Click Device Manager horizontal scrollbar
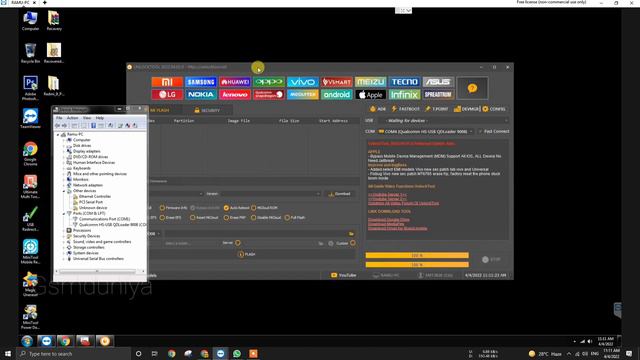The height and width of the screenshot is (360, 640). [99, 271]
